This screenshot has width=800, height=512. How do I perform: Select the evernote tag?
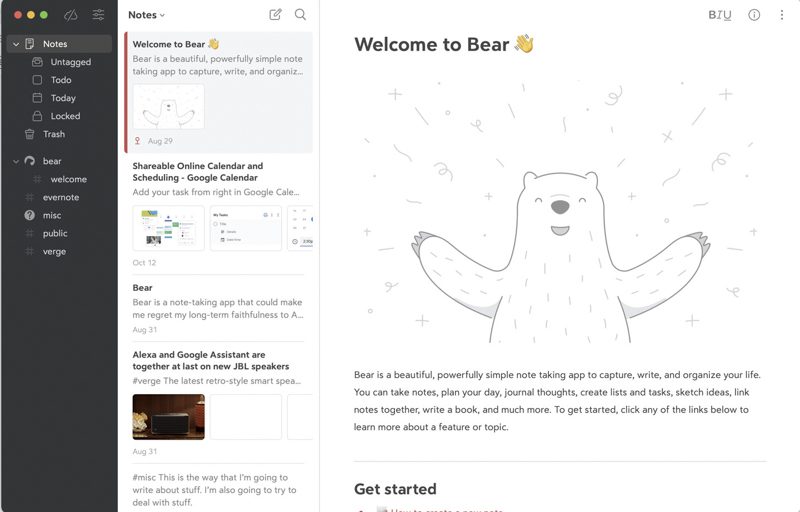tap(61, 197)
